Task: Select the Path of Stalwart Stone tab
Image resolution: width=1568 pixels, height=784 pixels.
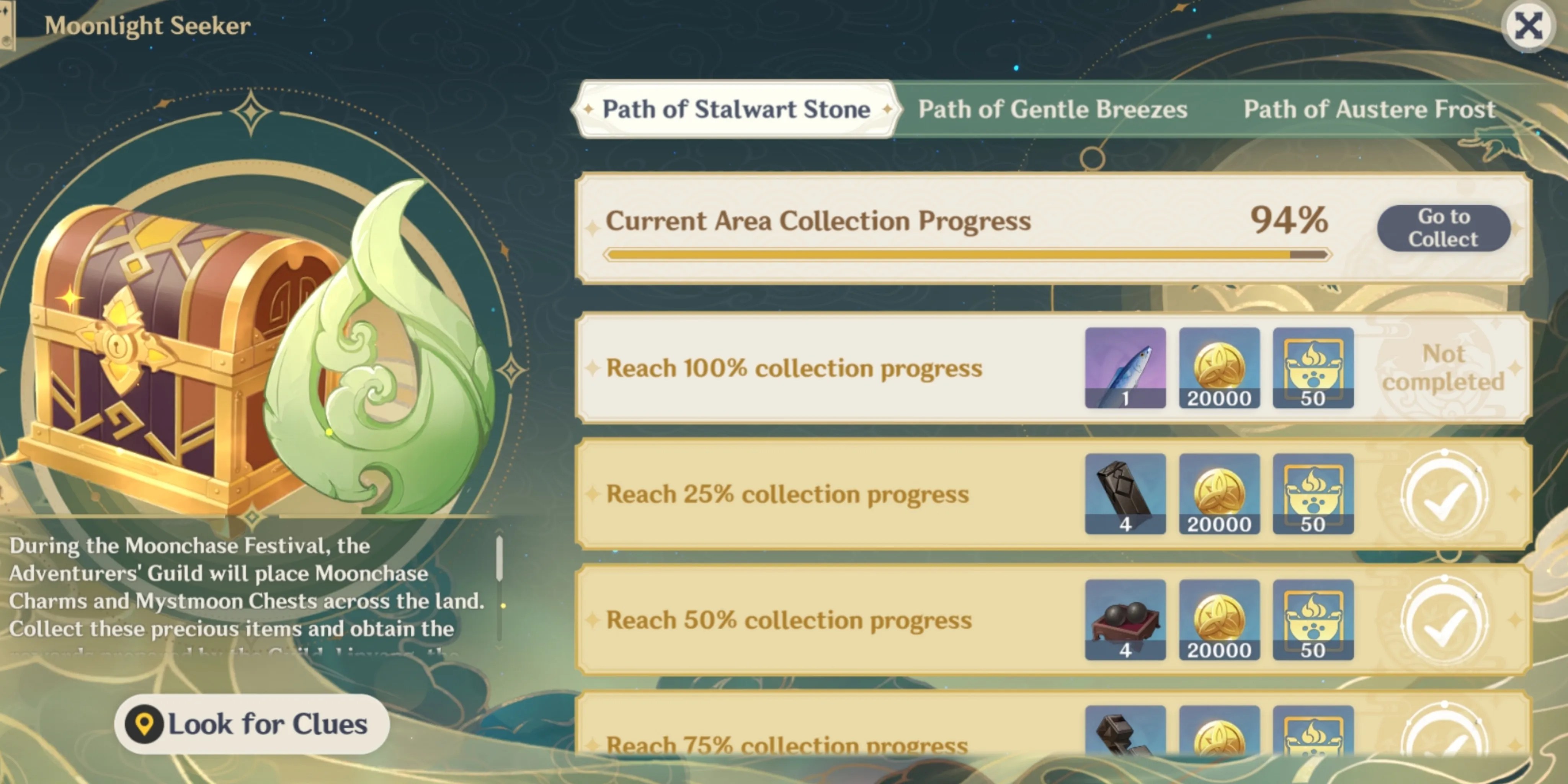Action: [x=736, y=109]
